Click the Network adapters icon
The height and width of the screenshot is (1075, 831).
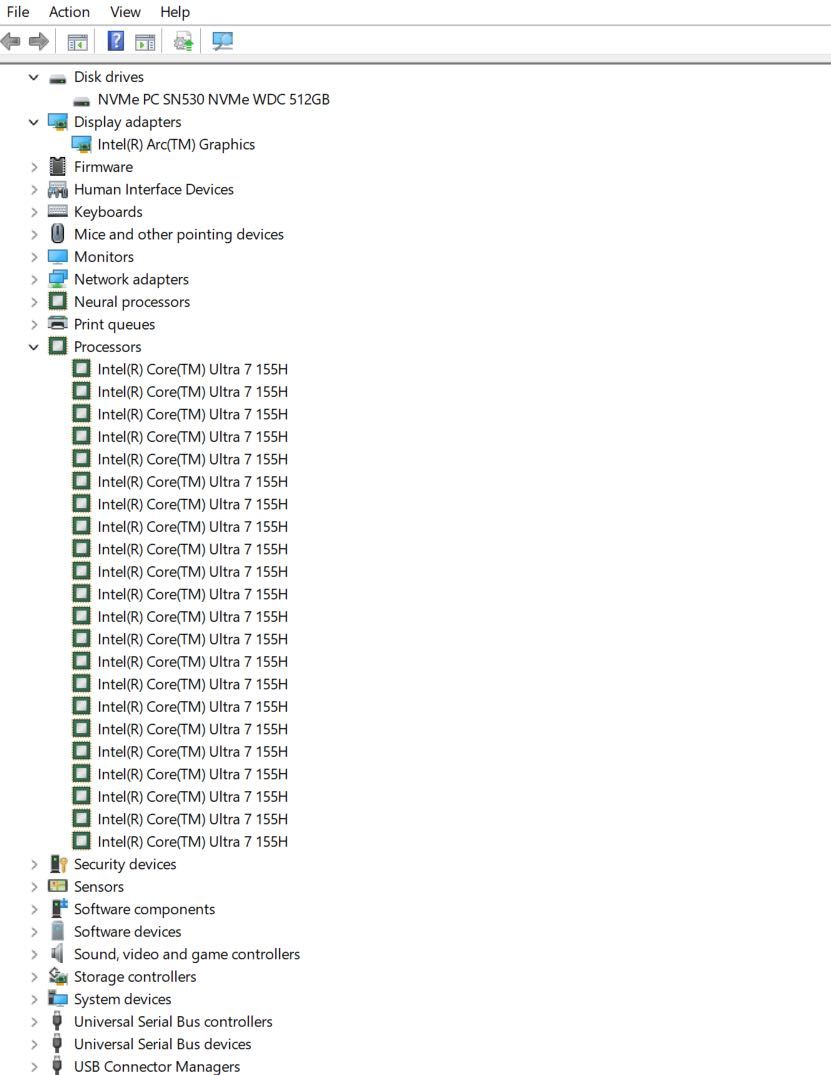pyautogui.click(x=58, y=279)
